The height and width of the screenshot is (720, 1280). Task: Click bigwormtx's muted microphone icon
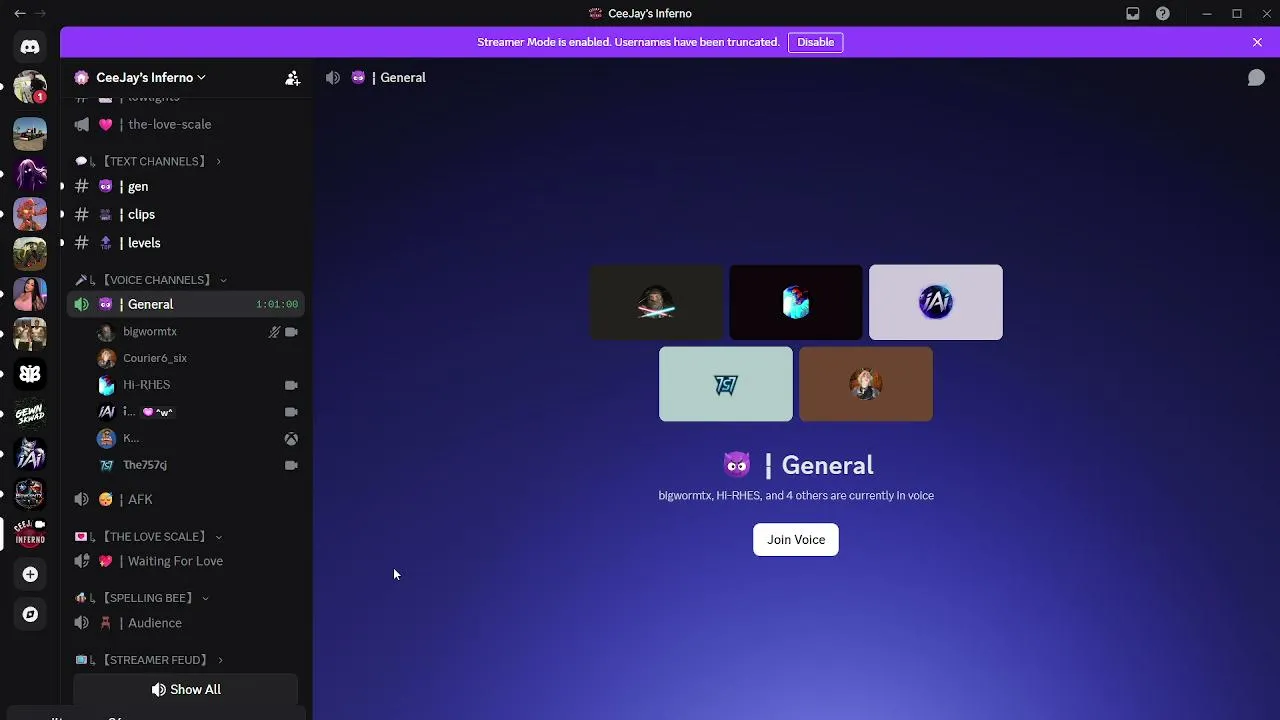tap(274, 332)
